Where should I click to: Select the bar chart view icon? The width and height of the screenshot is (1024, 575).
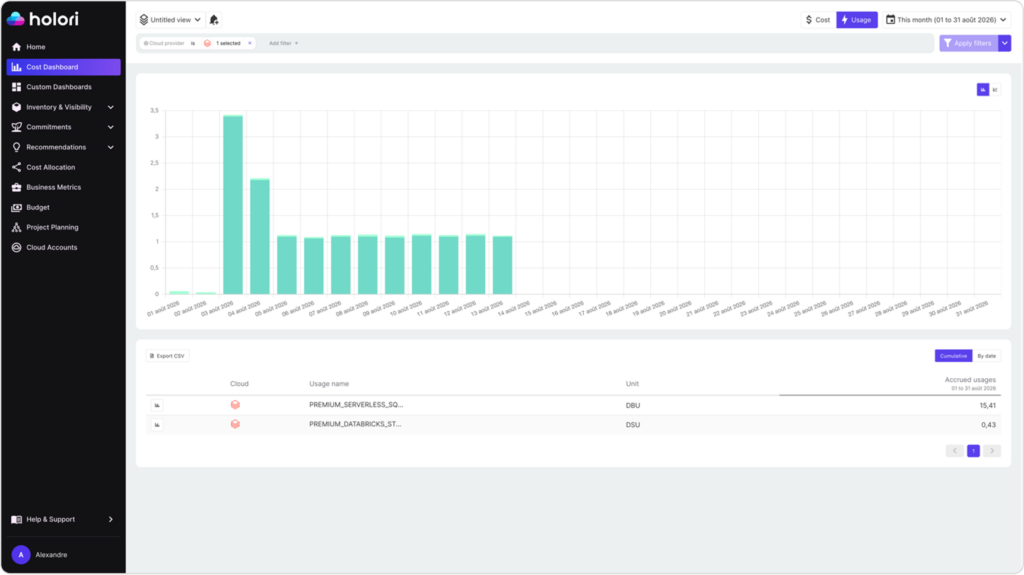pyautogui.click(x=982, y=90)
